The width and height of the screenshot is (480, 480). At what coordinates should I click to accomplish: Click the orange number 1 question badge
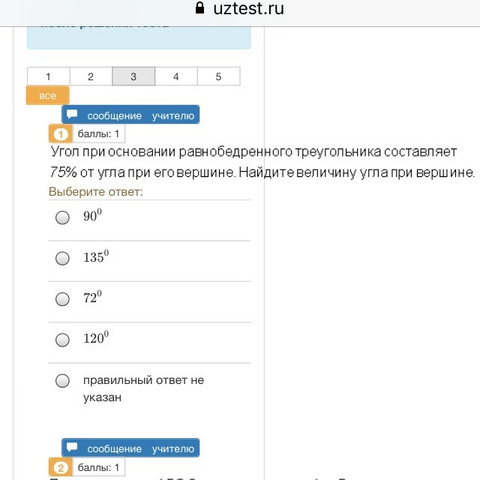coord(61,134)
